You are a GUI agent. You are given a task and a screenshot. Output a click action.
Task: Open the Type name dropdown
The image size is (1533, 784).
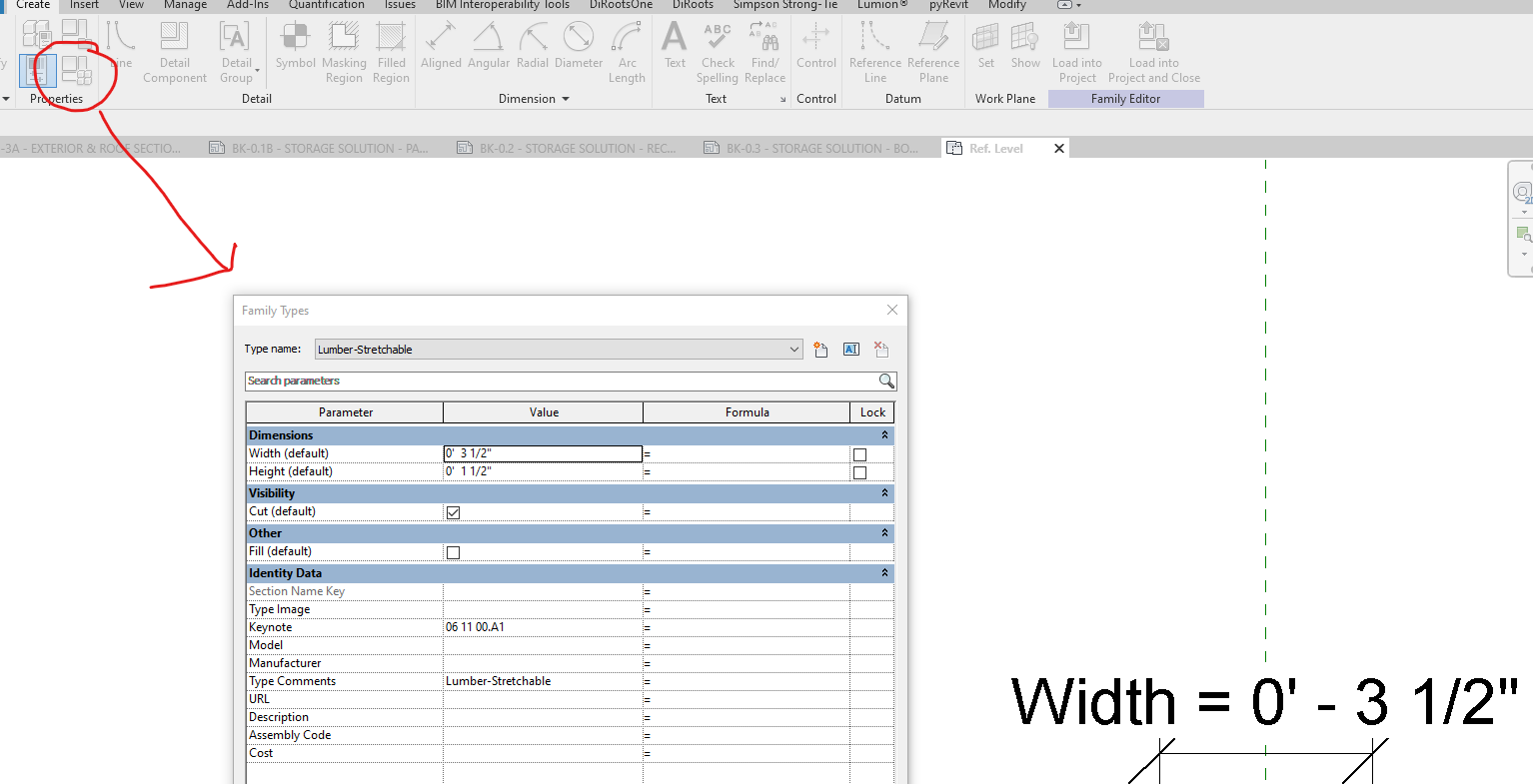point(794,349)
